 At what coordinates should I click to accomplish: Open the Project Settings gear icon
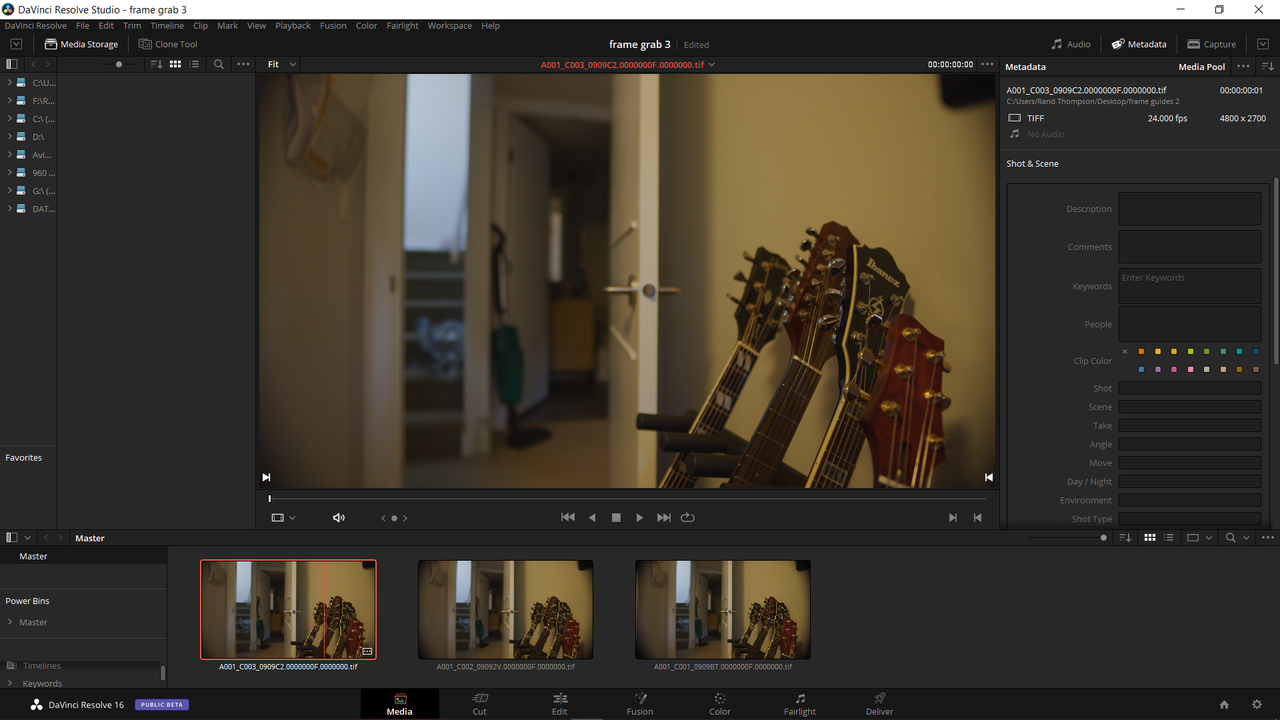point(1257,705)
